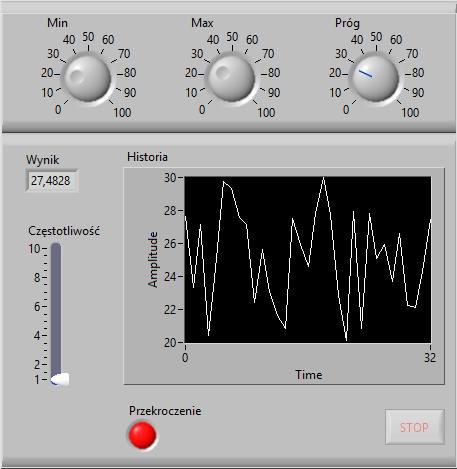Click the Próg knob dial

coord(375,78)
